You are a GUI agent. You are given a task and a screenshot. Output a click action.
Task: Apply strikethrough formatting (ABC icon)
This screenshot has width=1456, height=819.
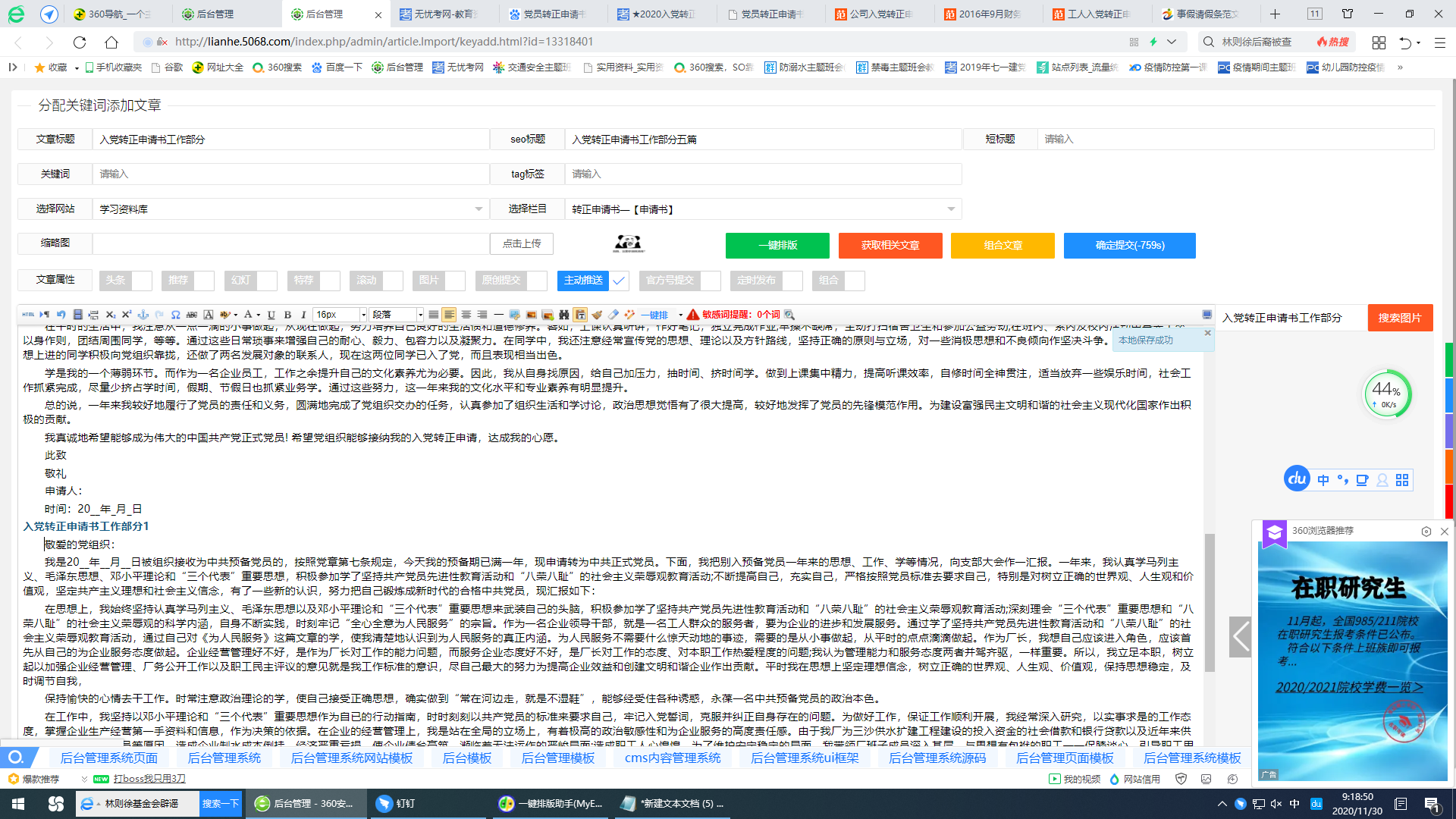pyautogui.click(x=193, y=314)
